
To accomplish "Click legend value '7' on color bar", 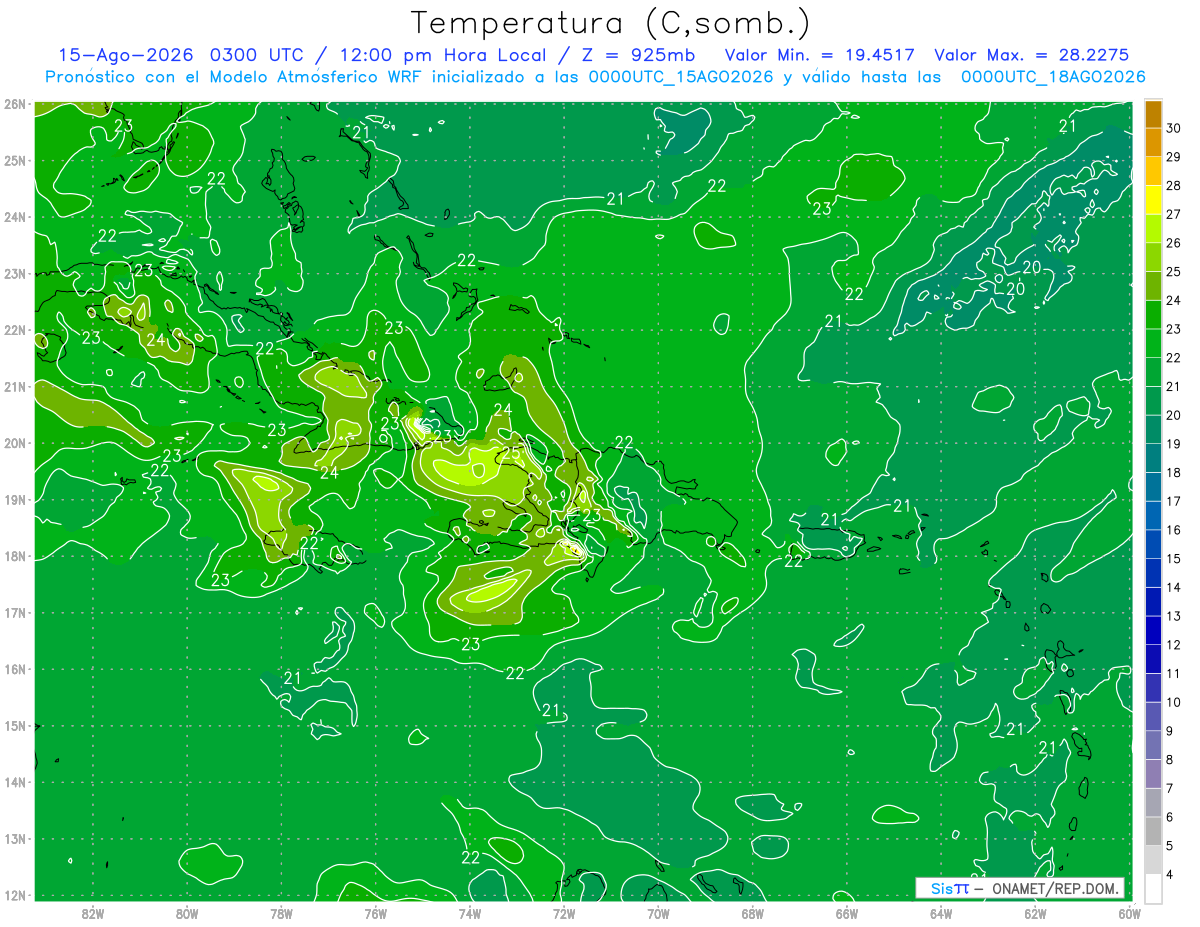I will (1170, 789).
